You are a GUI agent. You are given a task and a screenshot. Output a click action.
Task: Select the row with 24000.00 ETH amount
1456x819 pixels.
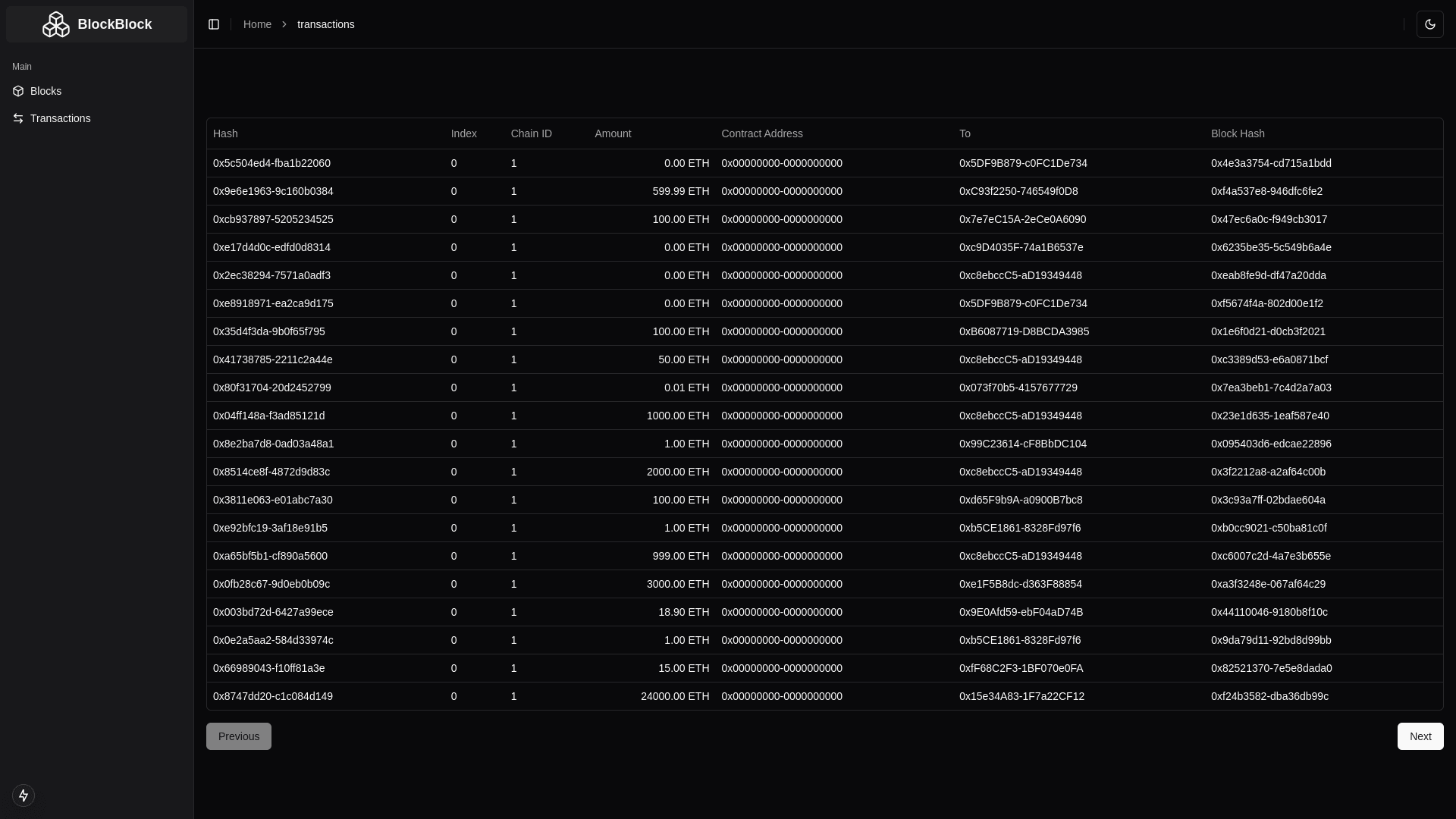(x=674, y=696)
